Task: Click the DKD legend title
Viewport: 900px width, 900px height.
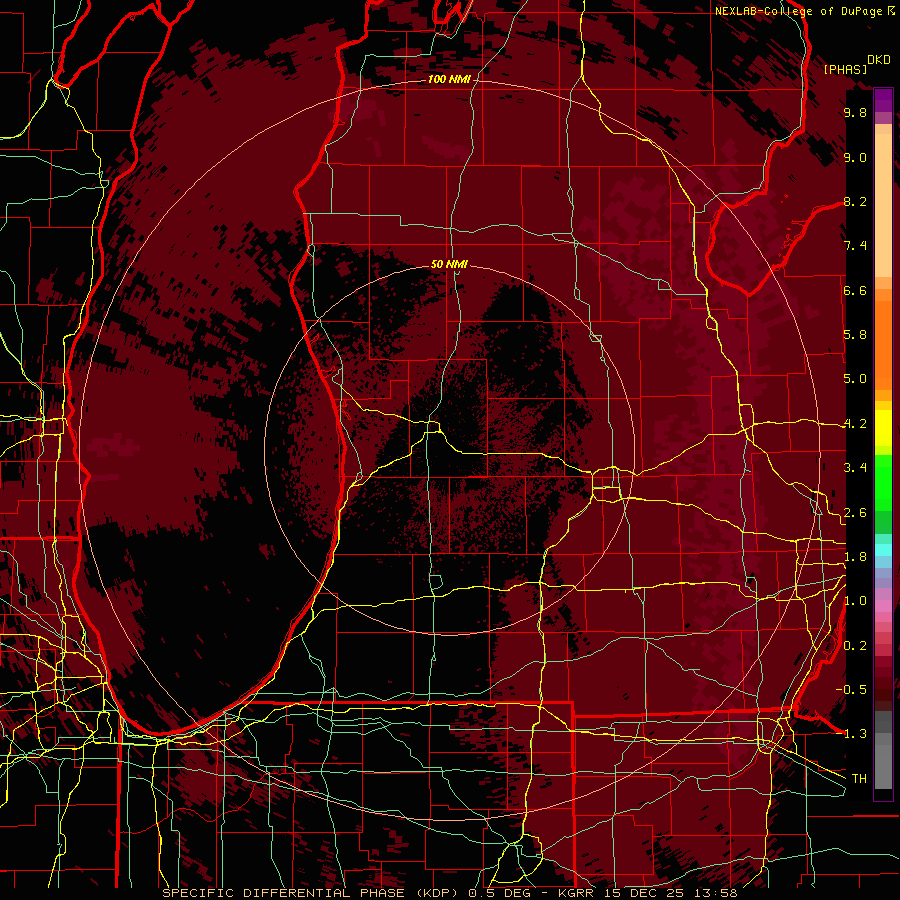Action: coord(879,60)
